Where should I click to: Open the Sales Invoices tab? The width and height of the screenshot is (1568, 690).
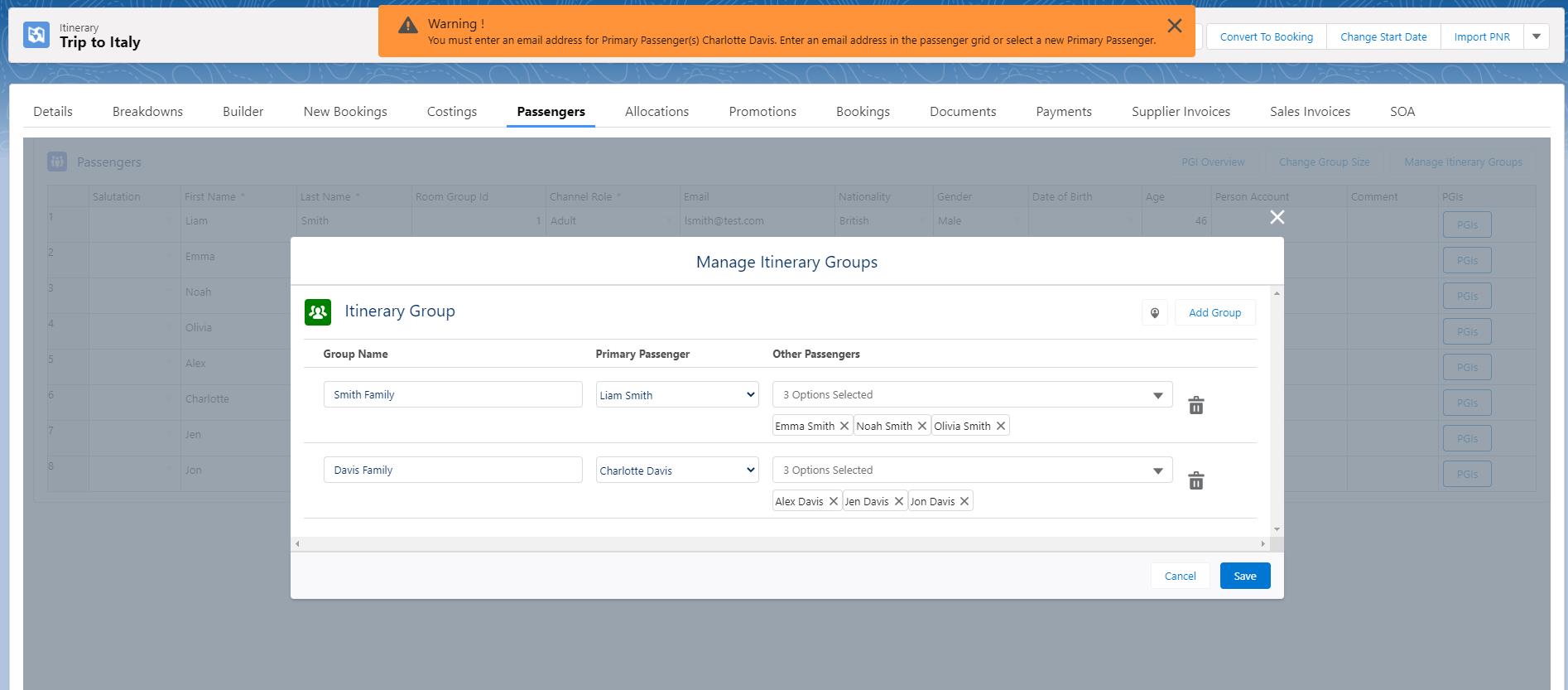point(1310,111)
